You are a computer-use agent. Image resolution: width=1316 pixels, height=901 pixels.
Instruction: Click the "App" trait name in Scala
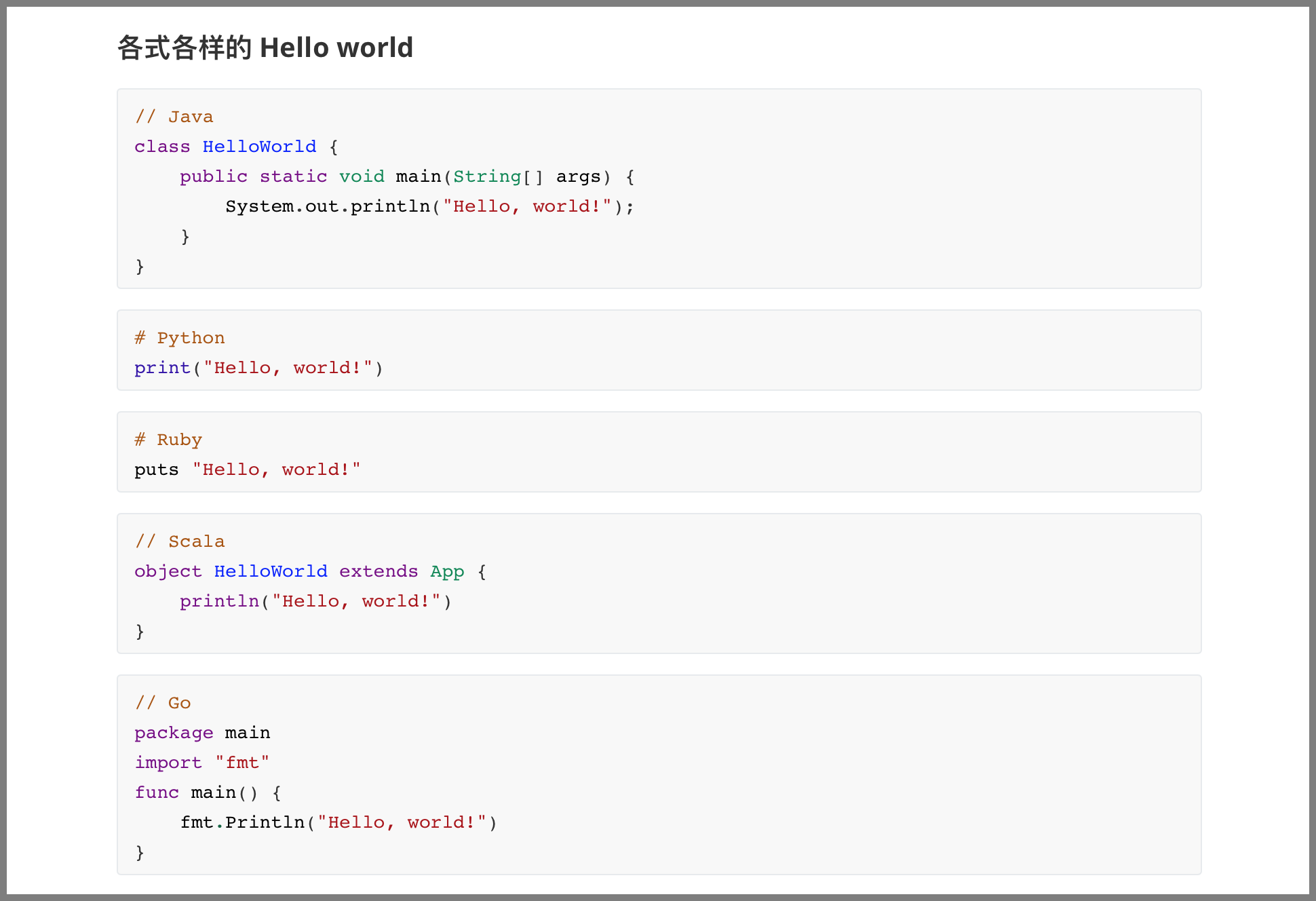click(x=447, y=571)
